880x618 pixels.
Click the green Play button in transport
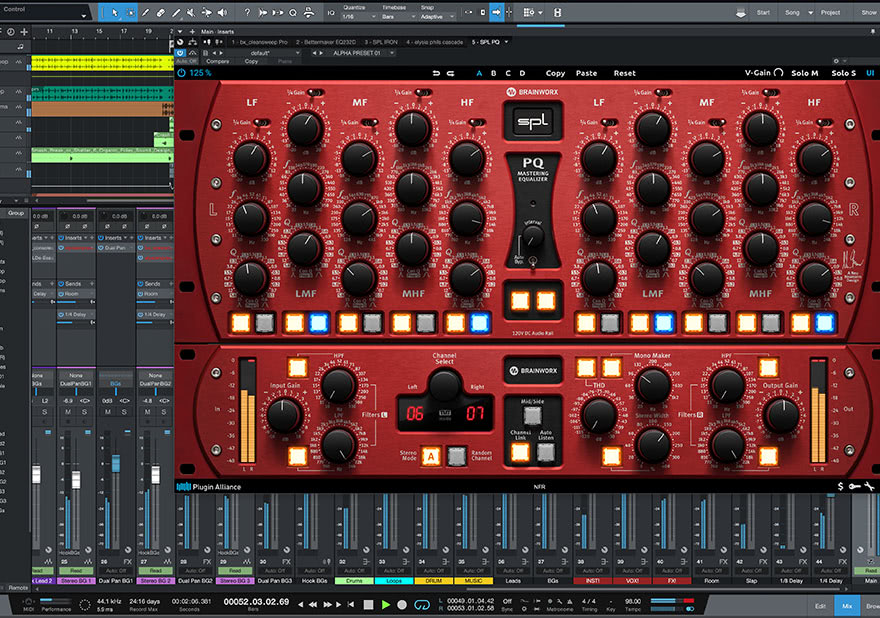(386, 605)
